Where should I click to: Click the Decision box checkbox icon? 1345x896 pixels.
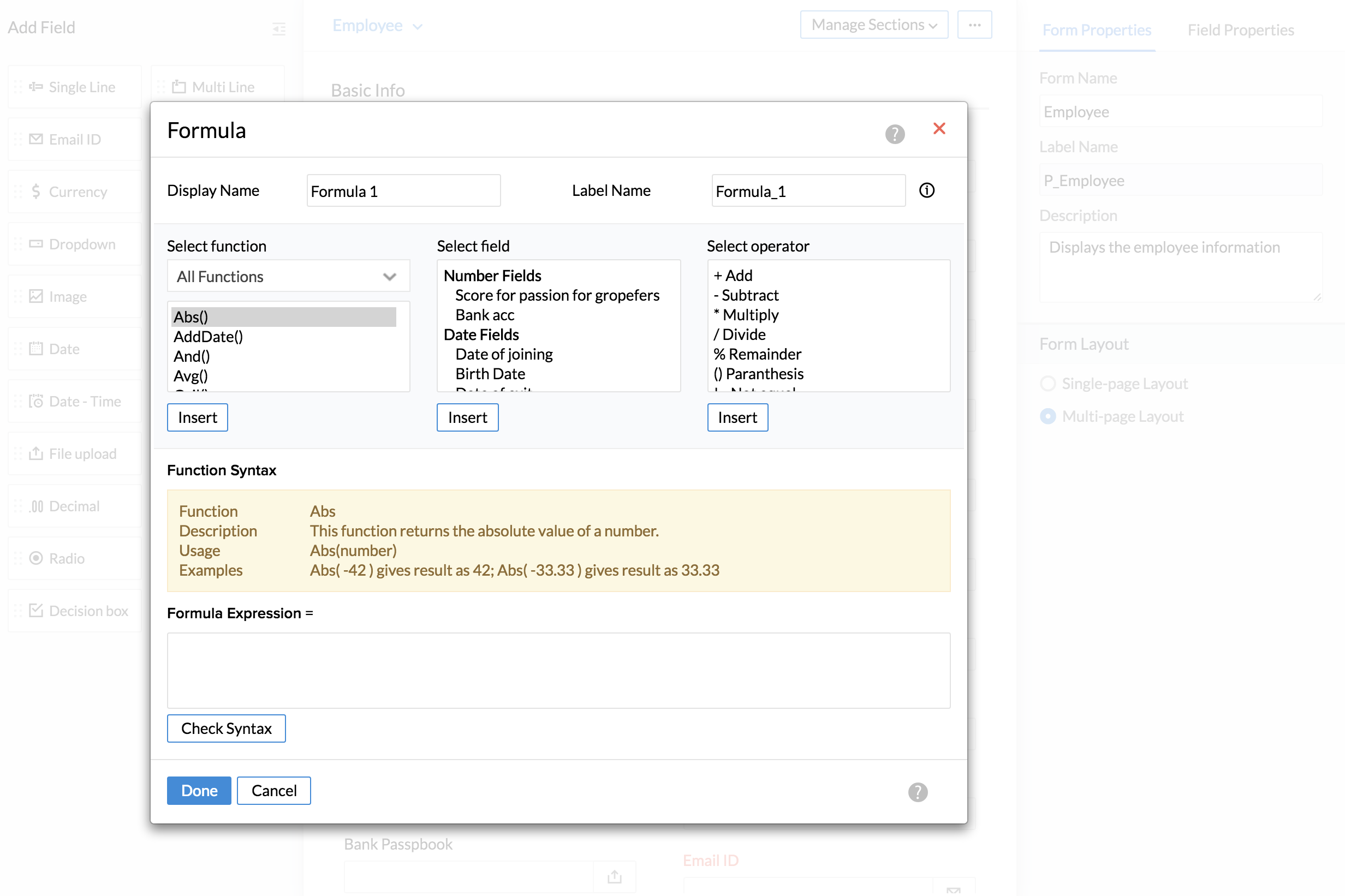pos(36,611)
